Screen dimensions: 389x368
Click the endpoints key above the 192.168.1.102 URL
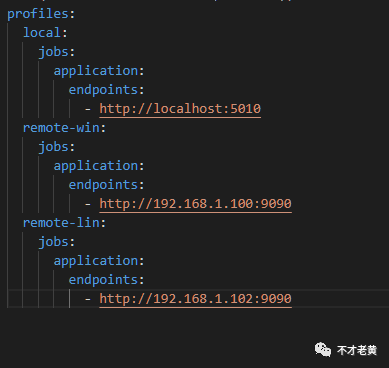(103, 280)
